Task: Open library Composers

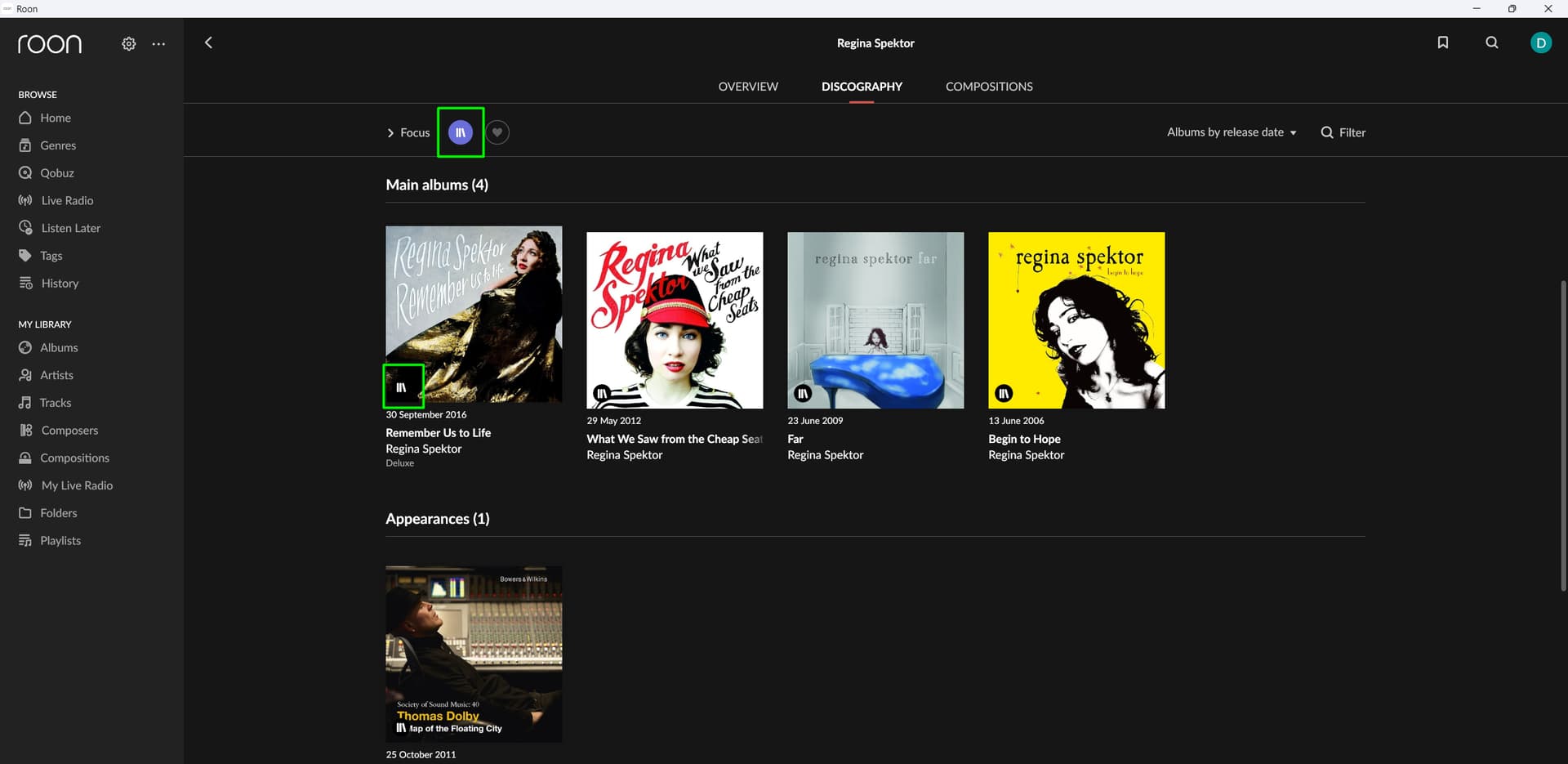Action: tap(59, 431)
